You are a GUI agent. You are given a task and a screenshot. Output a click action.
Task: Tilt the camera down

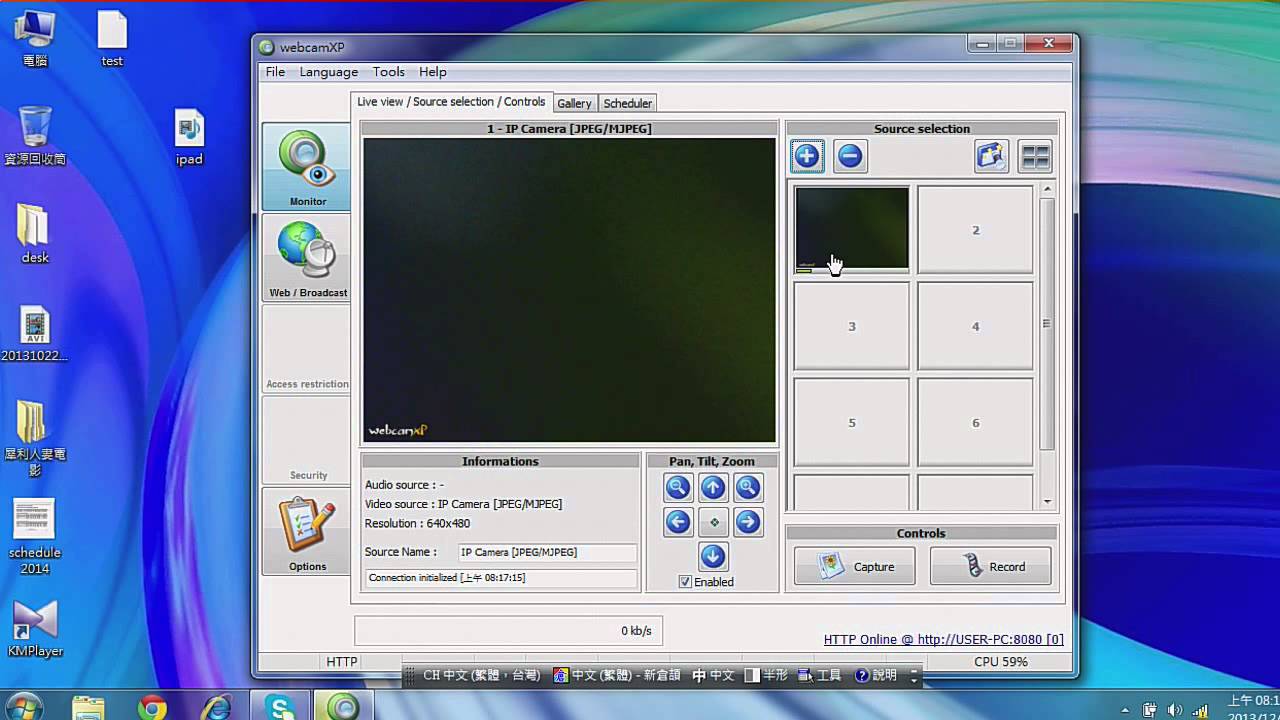tap(713, 556)
